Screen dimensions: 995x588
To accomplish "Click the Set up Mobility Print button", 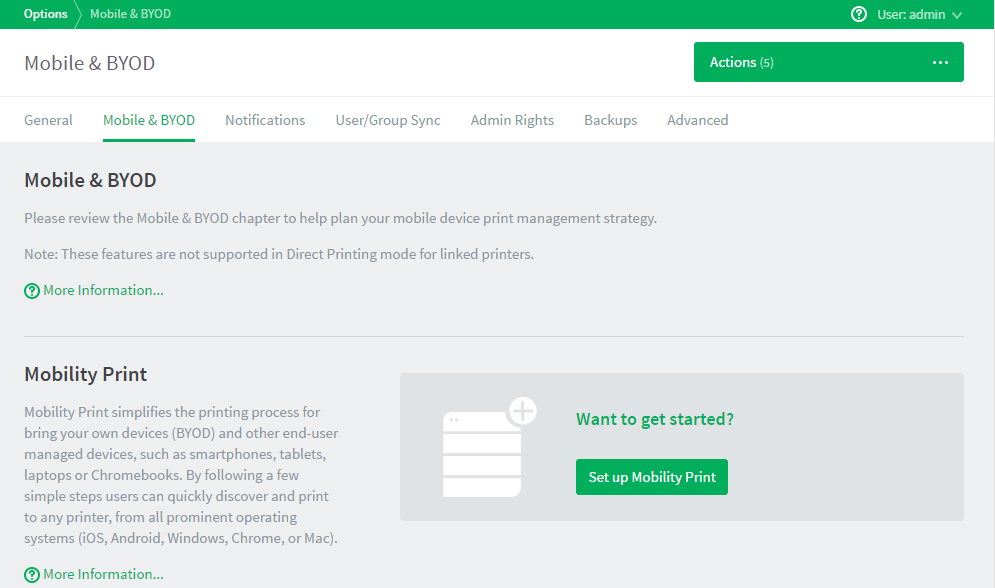I will (x=652, y=477).
